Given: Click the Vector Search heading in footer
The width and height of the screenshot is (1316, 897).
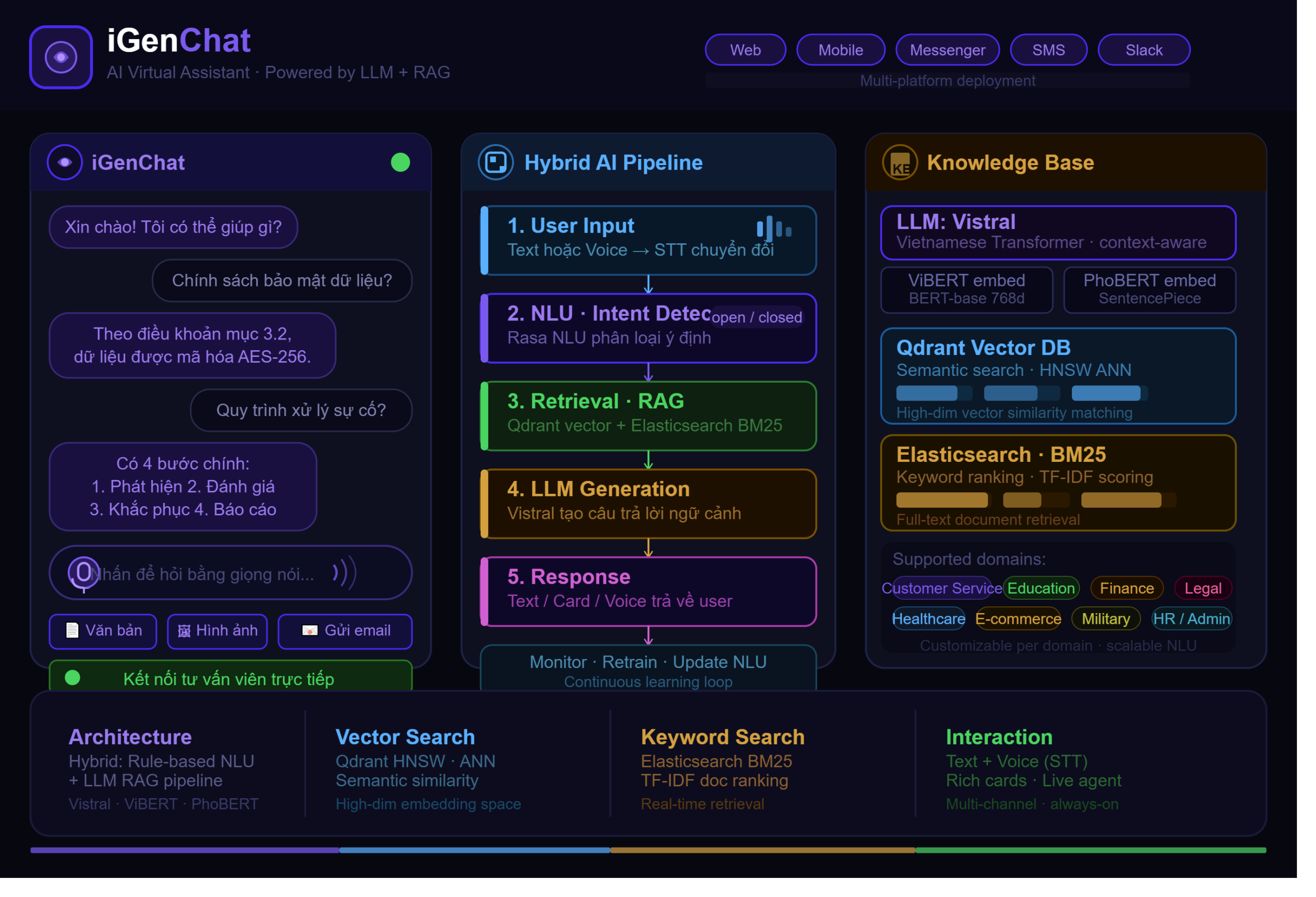Looking at the screenshot, I should tap(406, 738).
